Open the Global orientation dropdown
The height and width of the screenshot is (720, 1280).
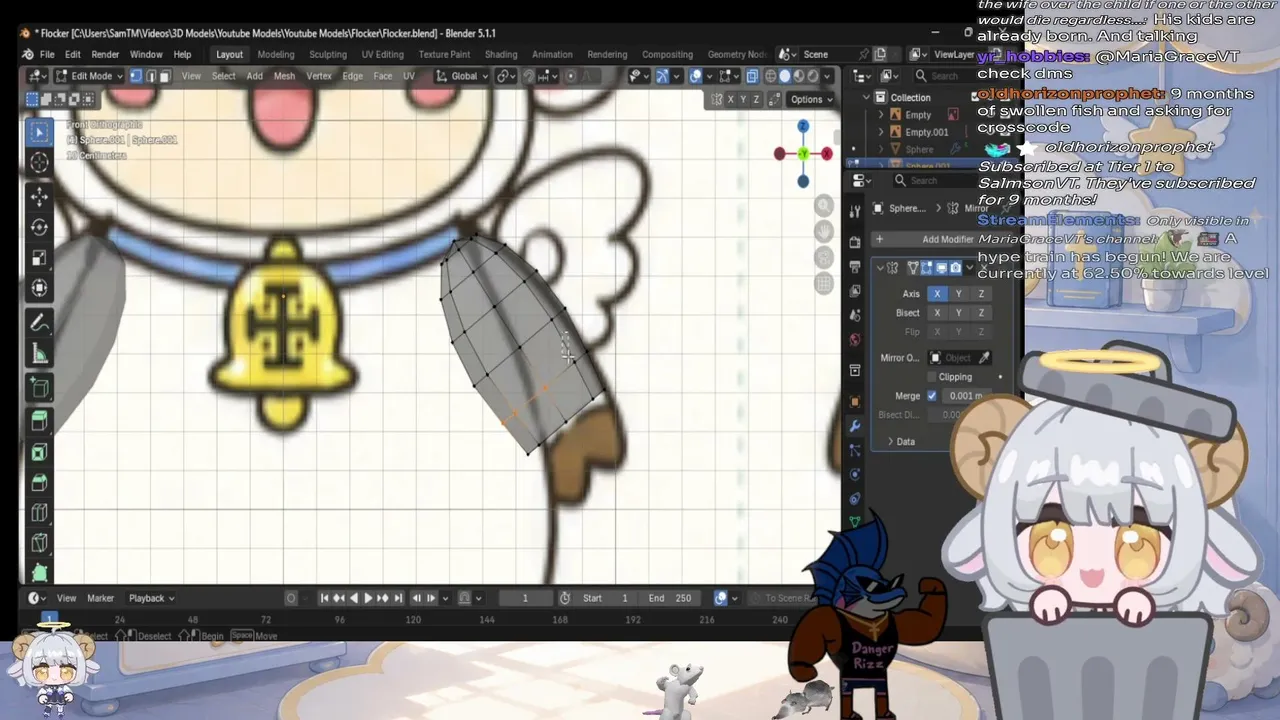[x=464, y=76]
